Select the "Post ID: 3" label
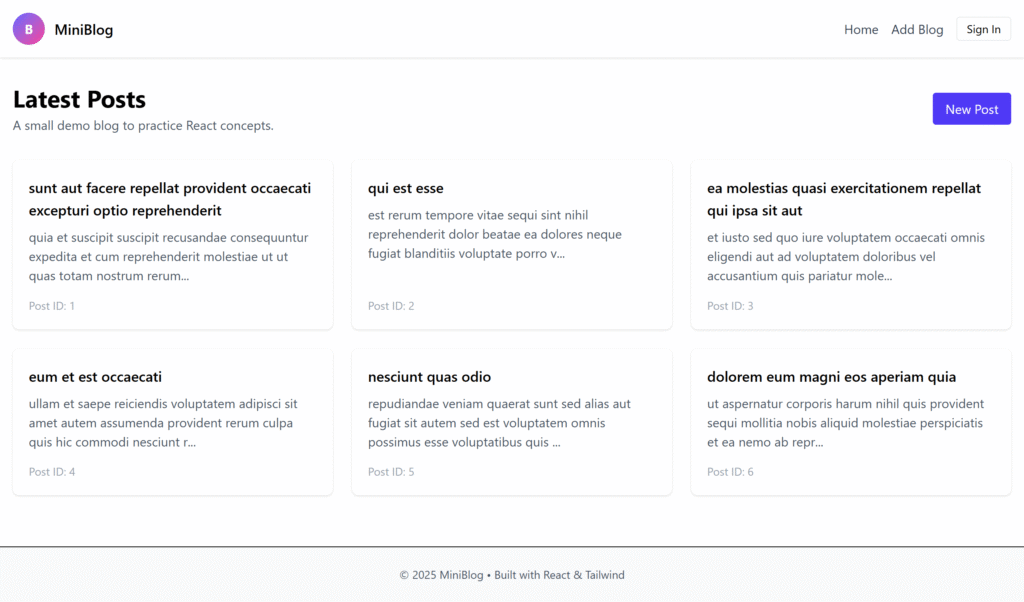This screenshot has height=602, width=1024. coord(730,306)
